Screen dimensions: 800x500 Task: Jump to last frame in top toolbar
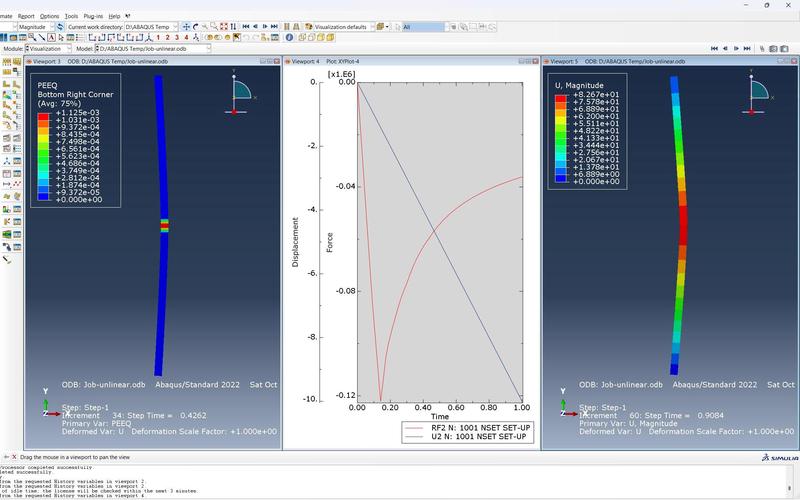point(274,27)
